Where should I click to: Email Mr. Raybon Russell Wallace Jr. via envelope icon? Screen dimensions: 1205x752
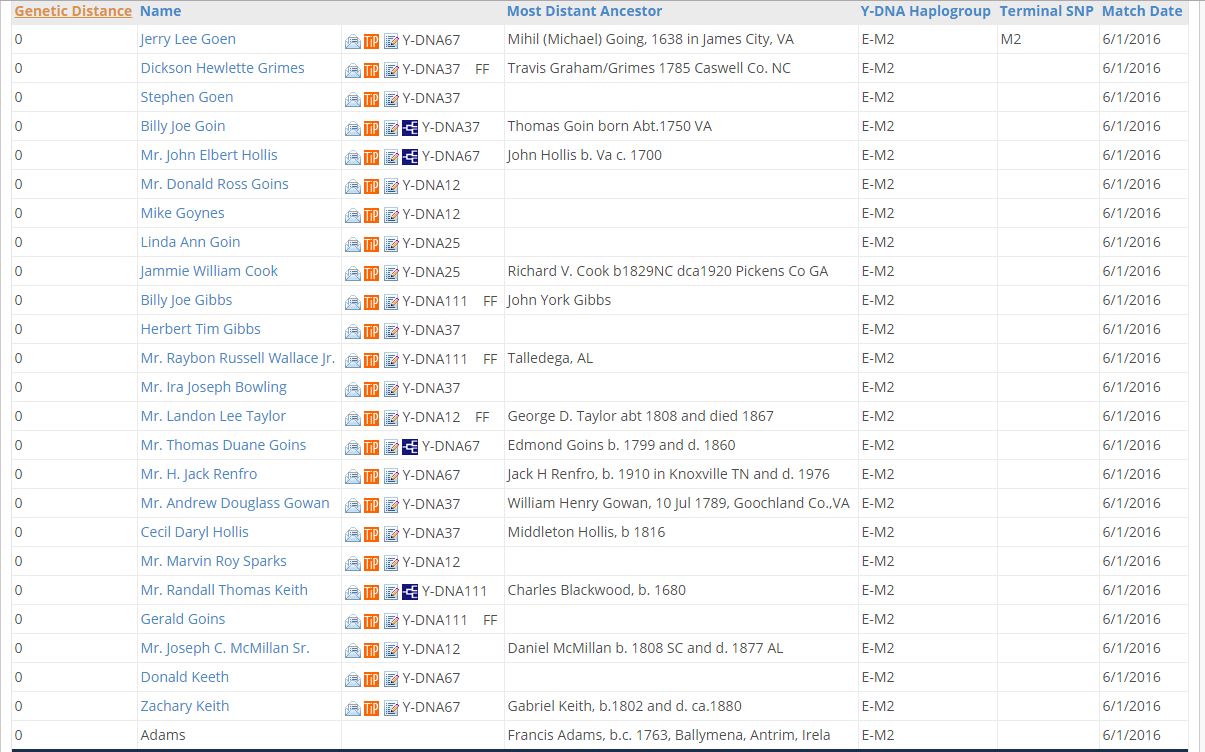point(353,360)
